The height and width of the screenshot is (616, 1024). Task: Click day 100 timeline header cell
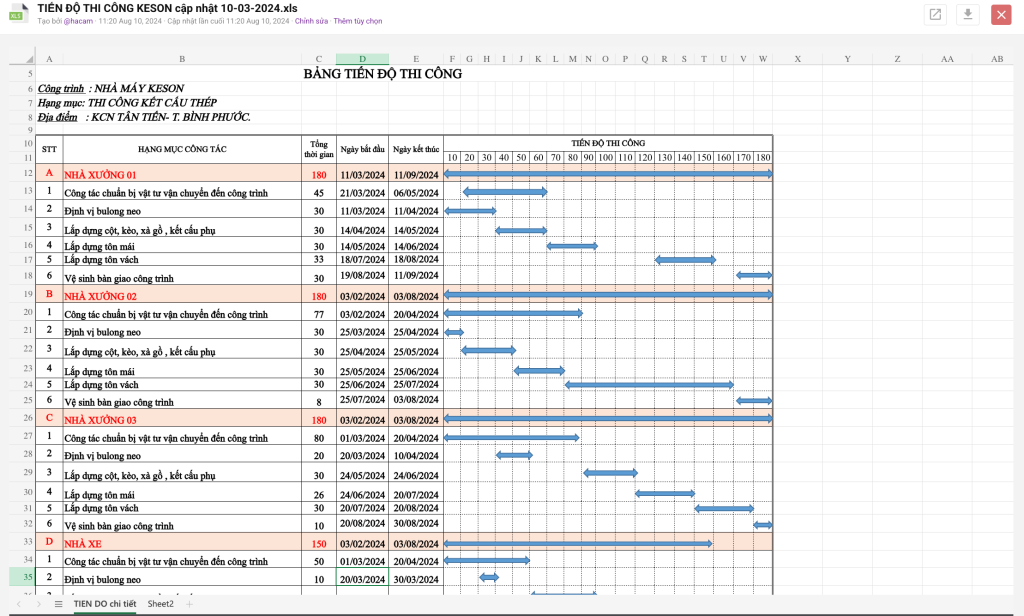point(605,157)
